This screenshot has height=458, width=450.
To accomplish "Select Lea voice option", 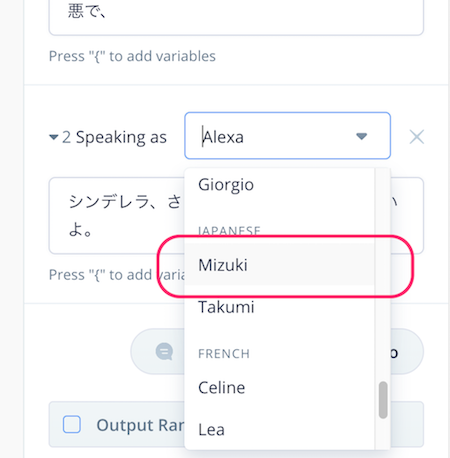I will tap(279, 429).
